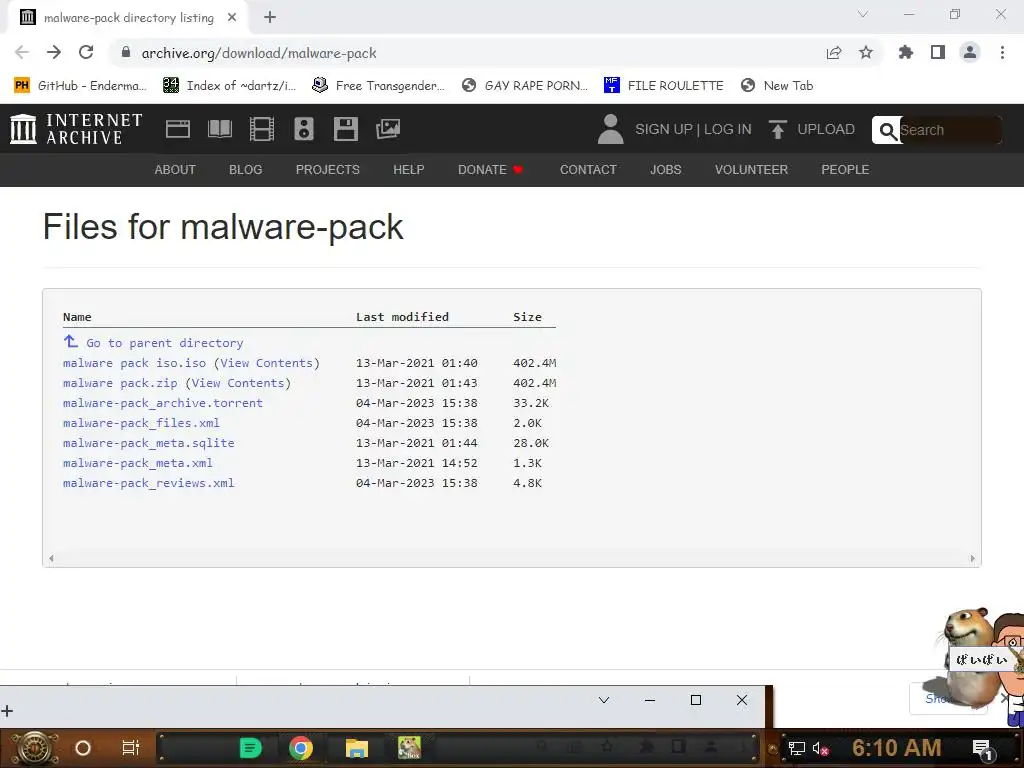Click LOG IN link
The image size is (1024, 768).
point(728,129)
